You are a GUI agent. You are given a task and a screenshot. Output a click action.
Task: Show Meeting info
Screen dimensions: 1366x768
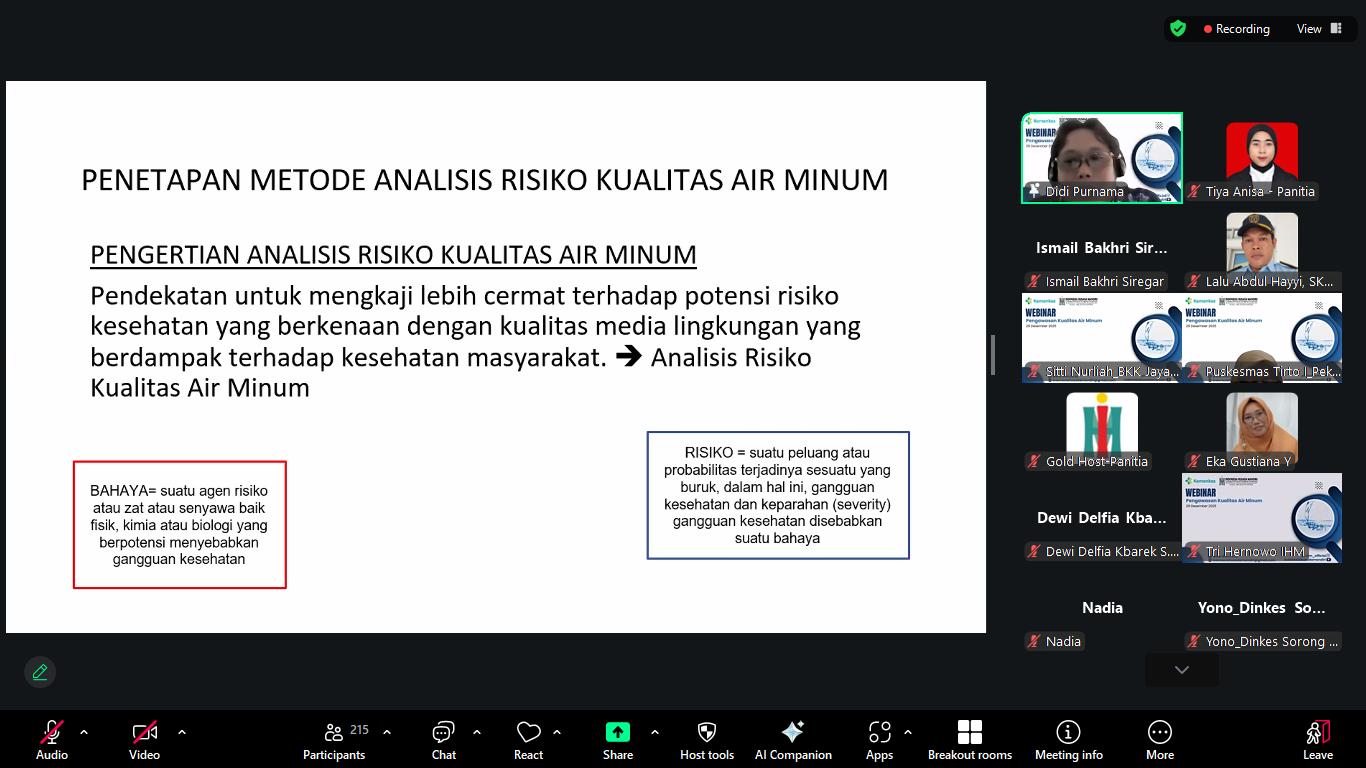[x=1069, y=740]
